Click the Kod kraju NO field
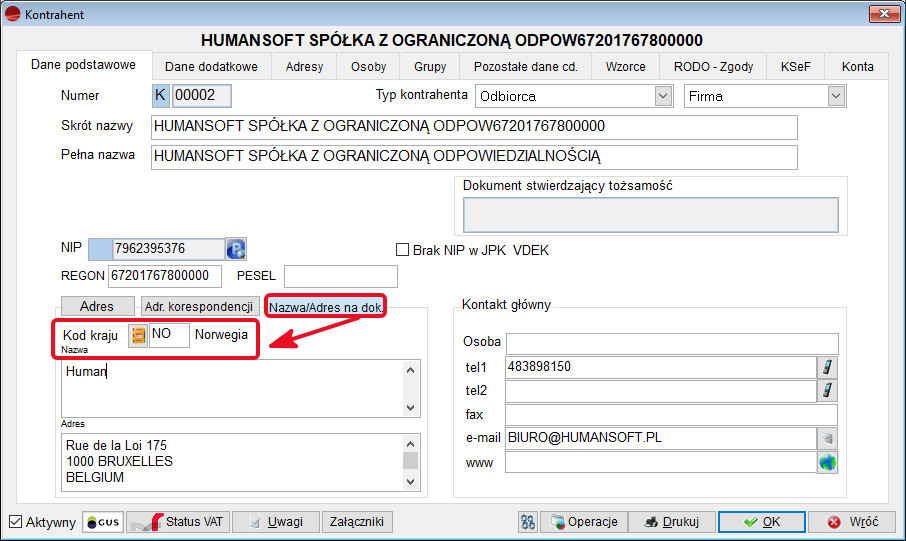 tap(169, 335)
